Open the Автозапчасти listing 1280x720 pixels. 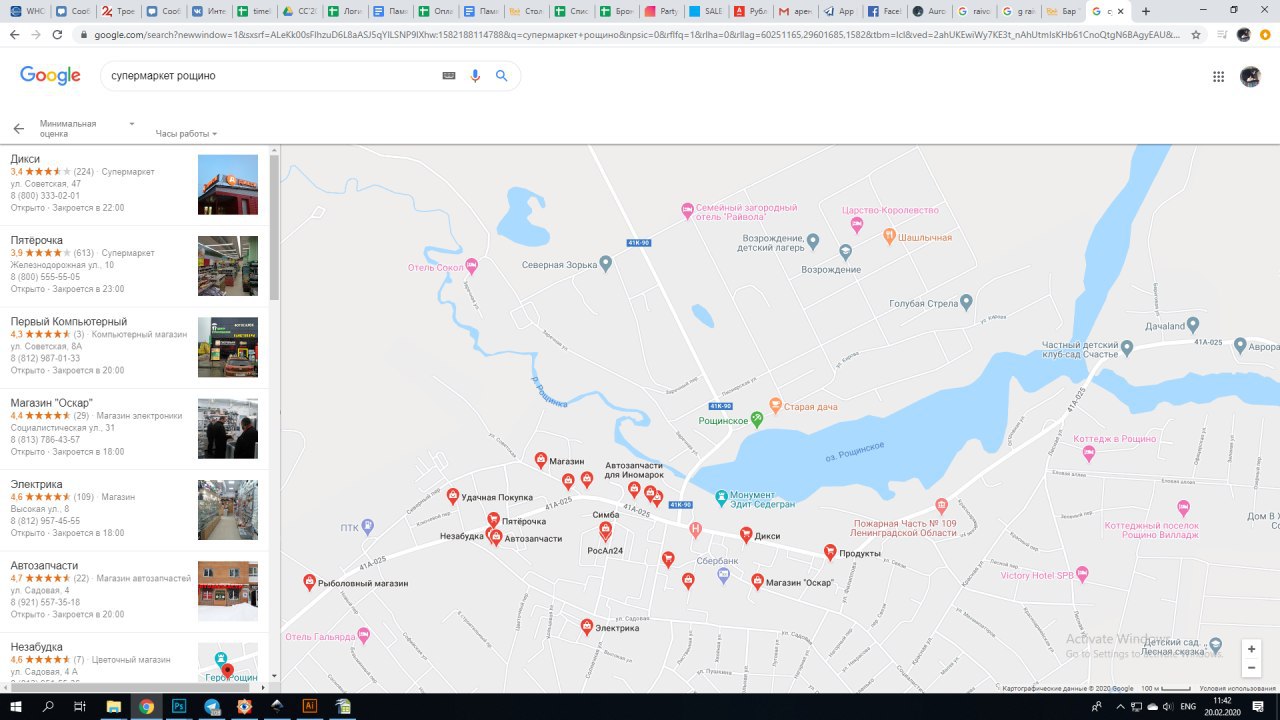[x=134, y=591]
